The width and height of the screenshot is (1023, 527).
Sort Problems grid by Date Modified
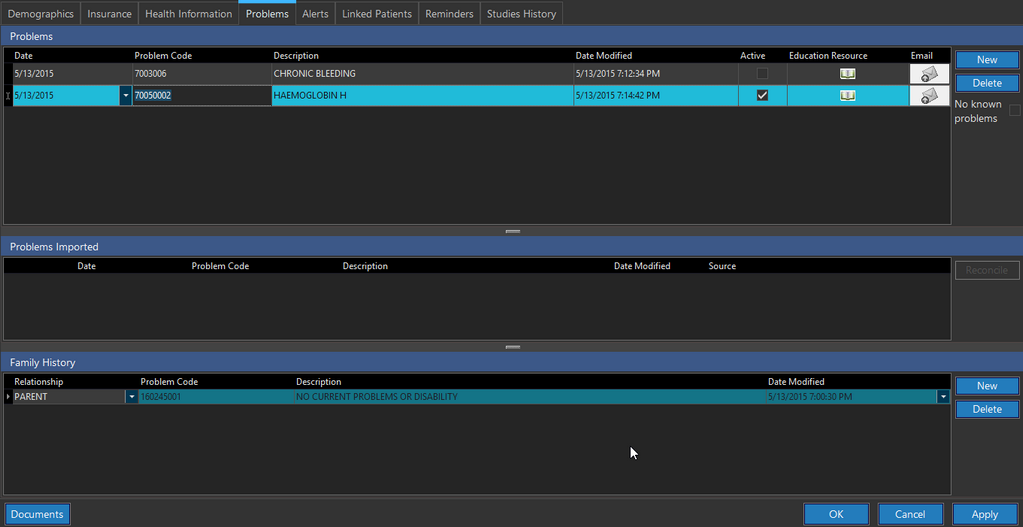[x=603, y=55]
